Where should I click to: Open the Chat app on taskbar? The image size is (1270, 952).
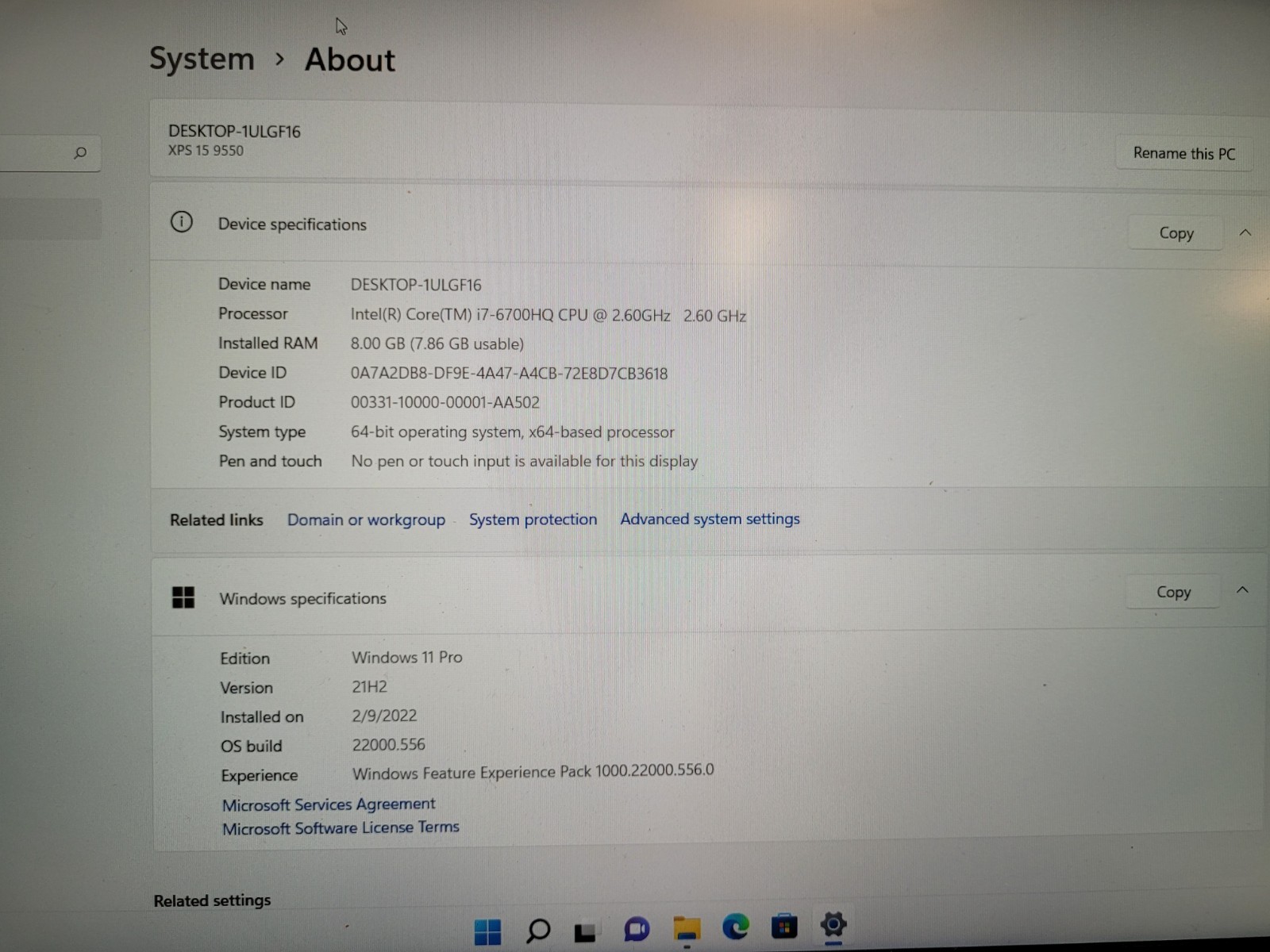pyautogui.click(x=637, y=928)
